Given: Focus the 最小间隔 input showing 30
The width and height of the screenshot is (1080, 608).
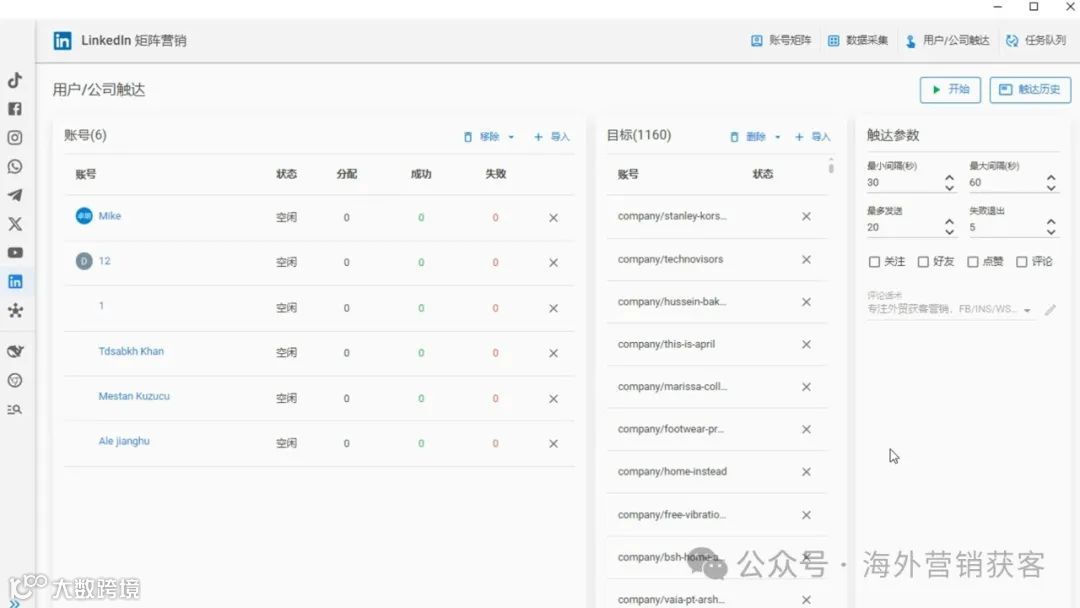Looking at the screenshot, I should coord(904,182).
